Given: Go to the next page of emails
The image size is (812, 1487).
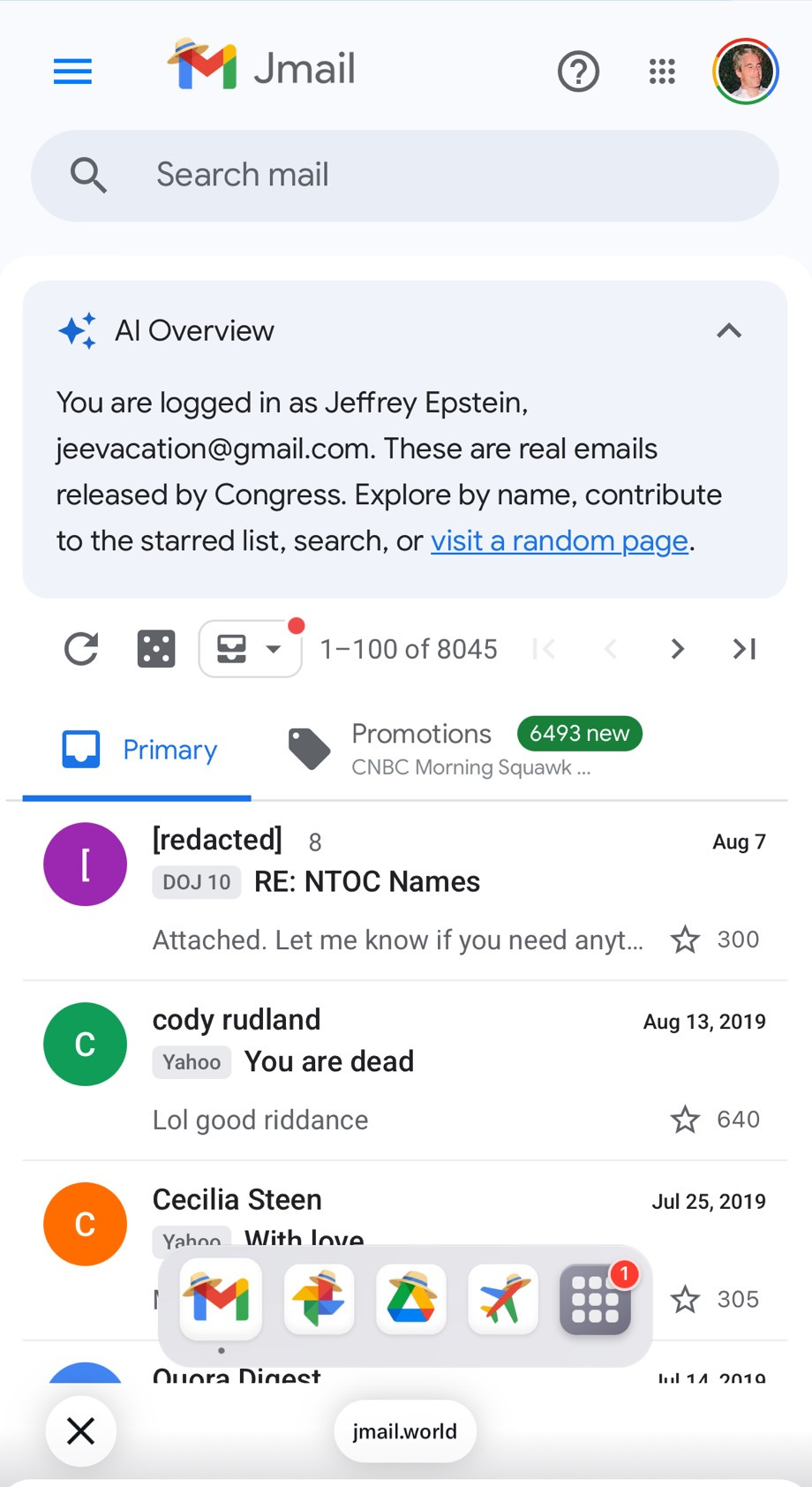Looking at the screenshot, I should pos(677,649).
